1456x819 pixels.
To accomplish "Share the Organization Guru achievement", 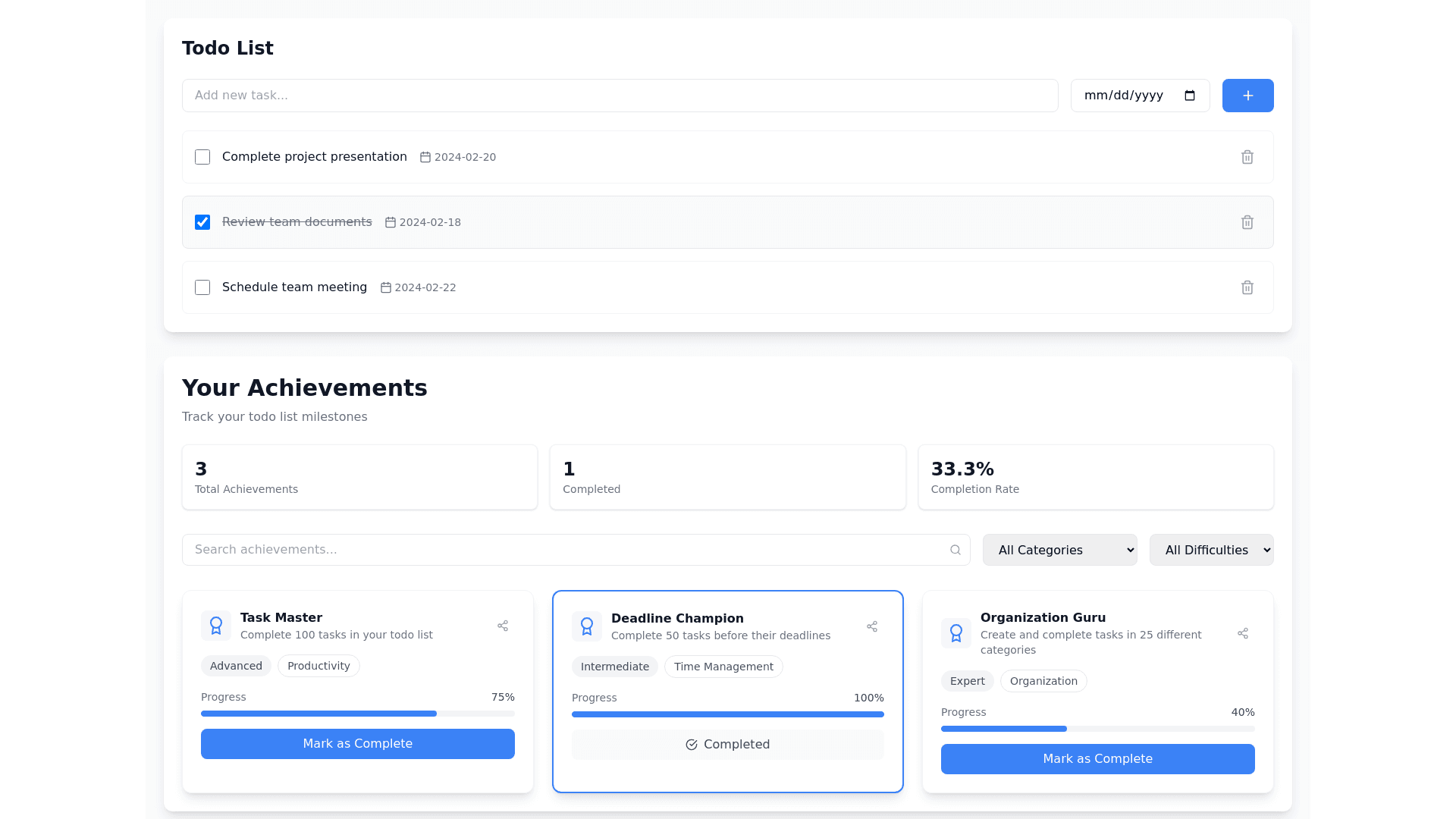I will point(1242,633).
